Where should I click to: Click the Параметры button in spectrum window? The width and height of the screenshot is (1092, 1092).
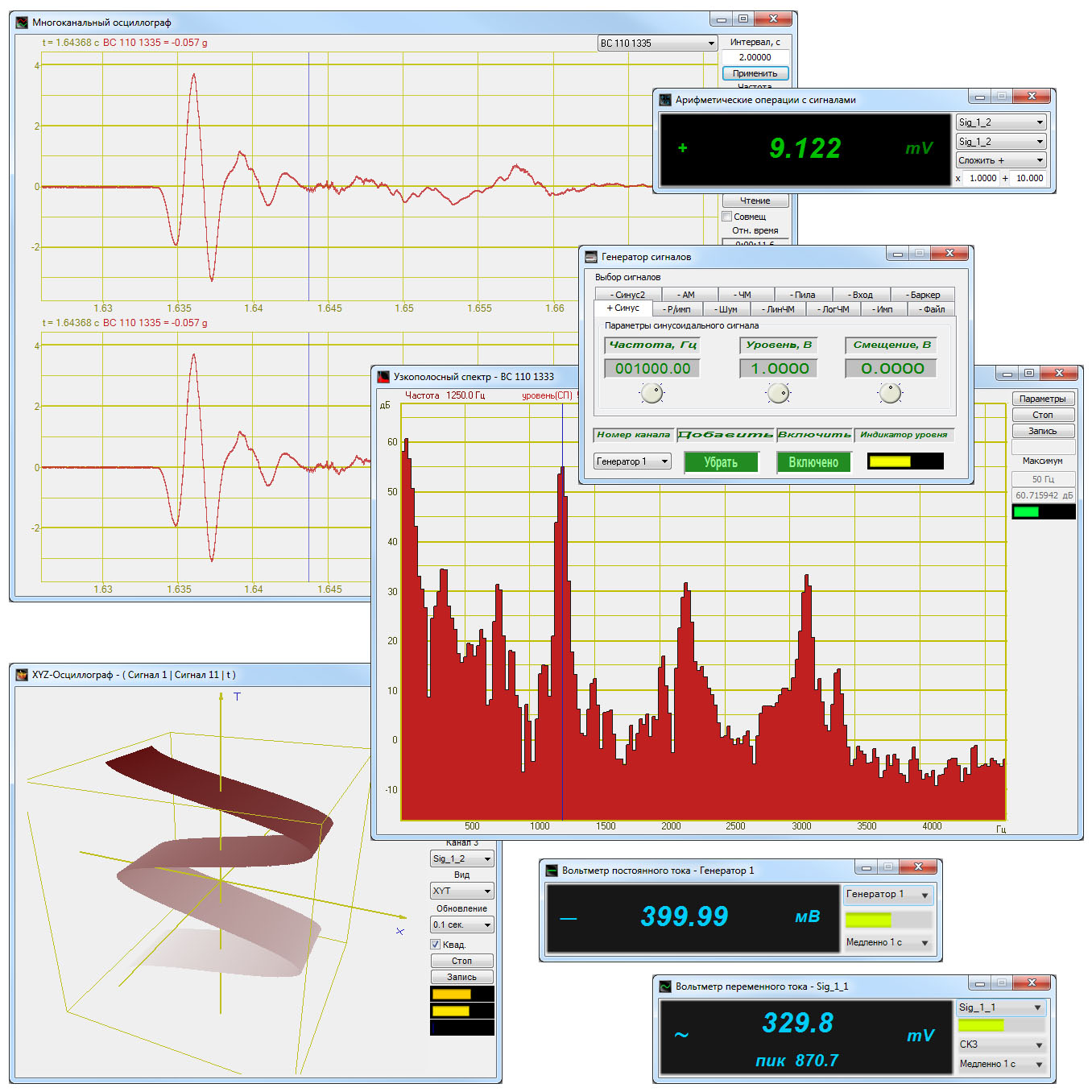pyautogui.click(x=1043, y=399)
